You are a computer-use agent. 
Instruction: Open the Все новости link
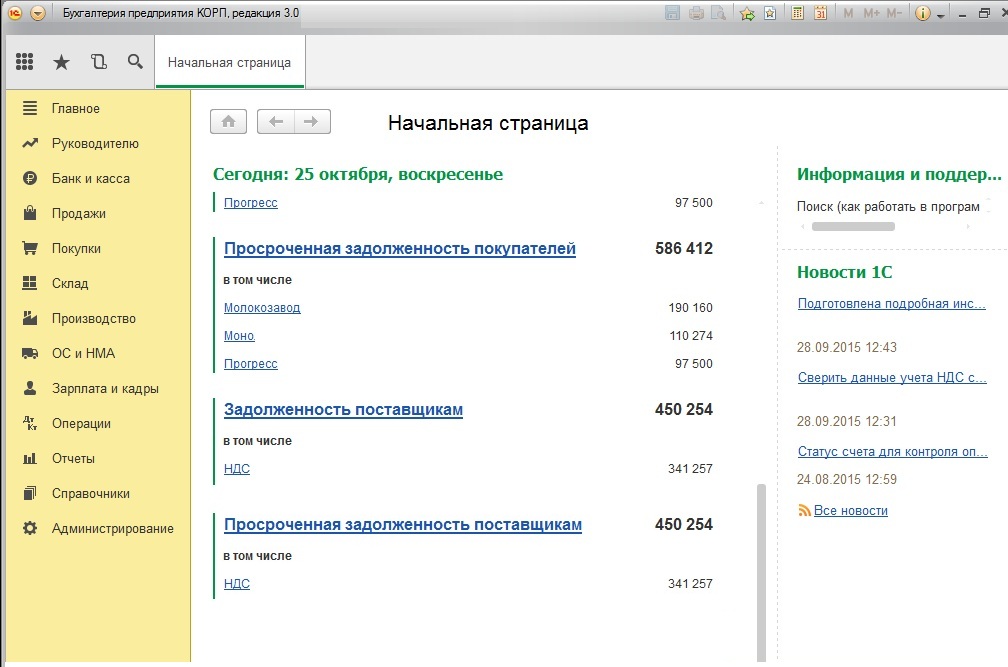pyautogui.click(x=850, y=510)
